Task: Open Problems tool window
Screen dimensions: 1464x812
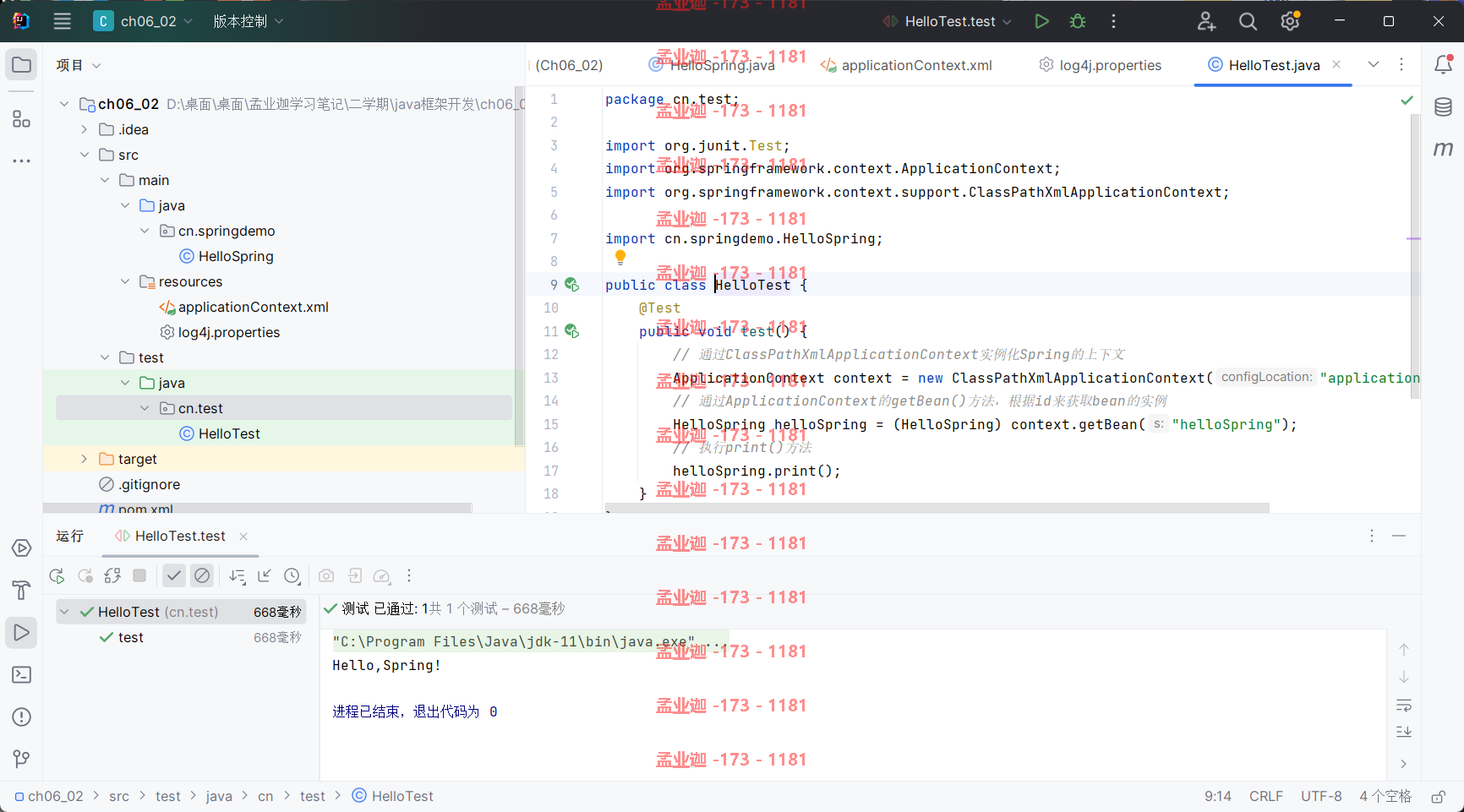Action: point(21,717)
